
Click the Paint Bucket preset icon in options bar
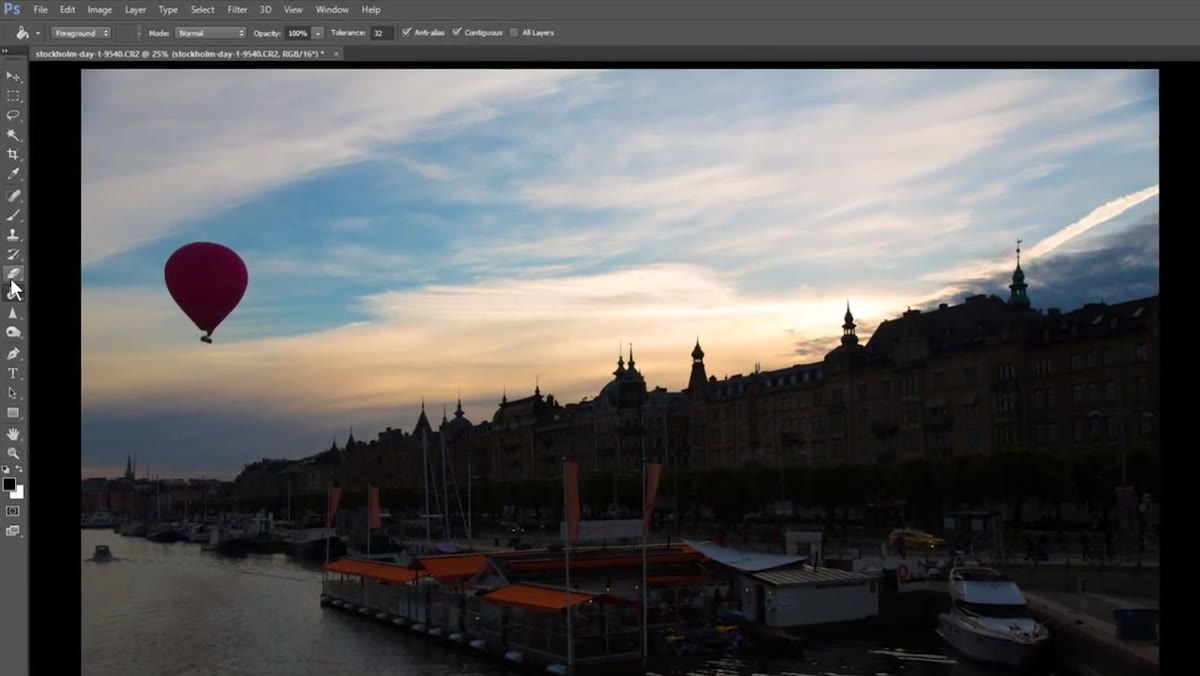pos(22,33)
